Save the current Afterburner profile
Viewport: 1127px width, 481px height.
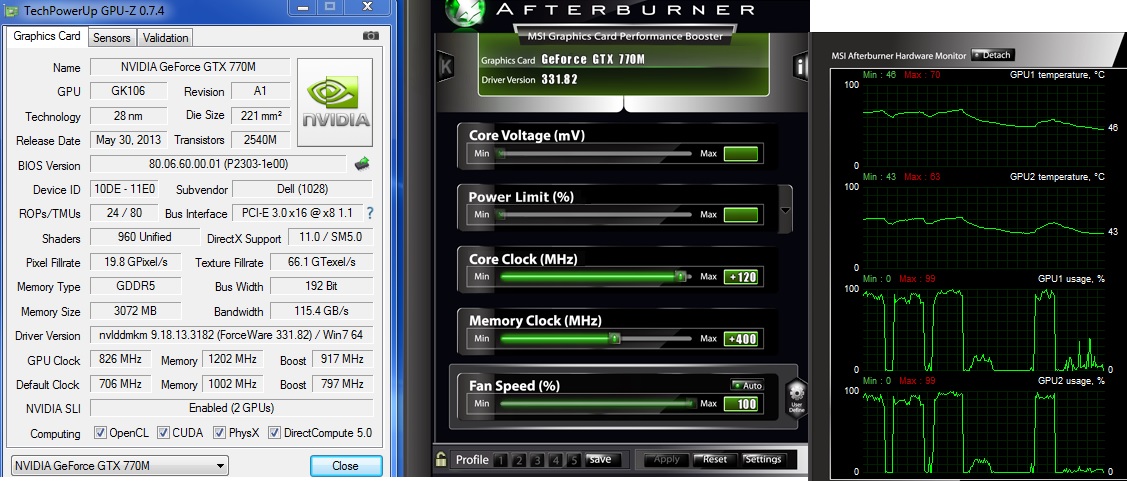[602, 459]
